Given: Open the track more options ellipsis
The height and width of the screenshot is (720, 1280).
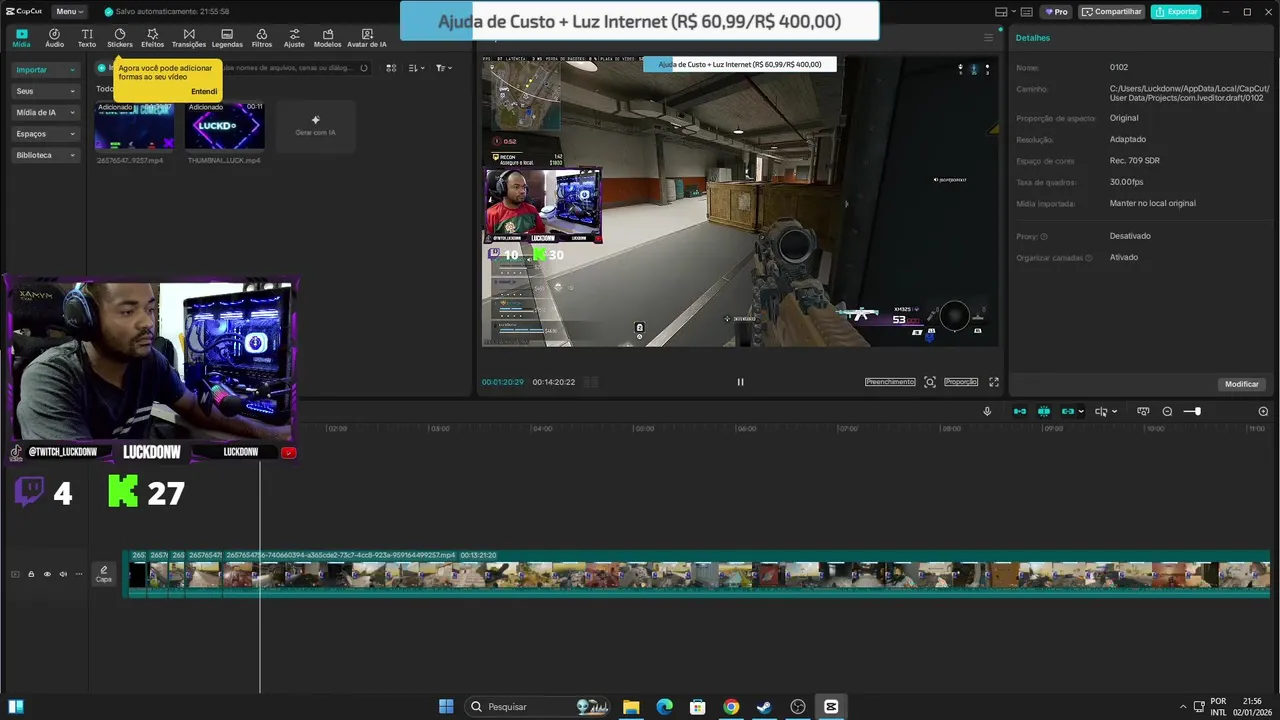Looking at the screenshot, I should coord(79,574).
